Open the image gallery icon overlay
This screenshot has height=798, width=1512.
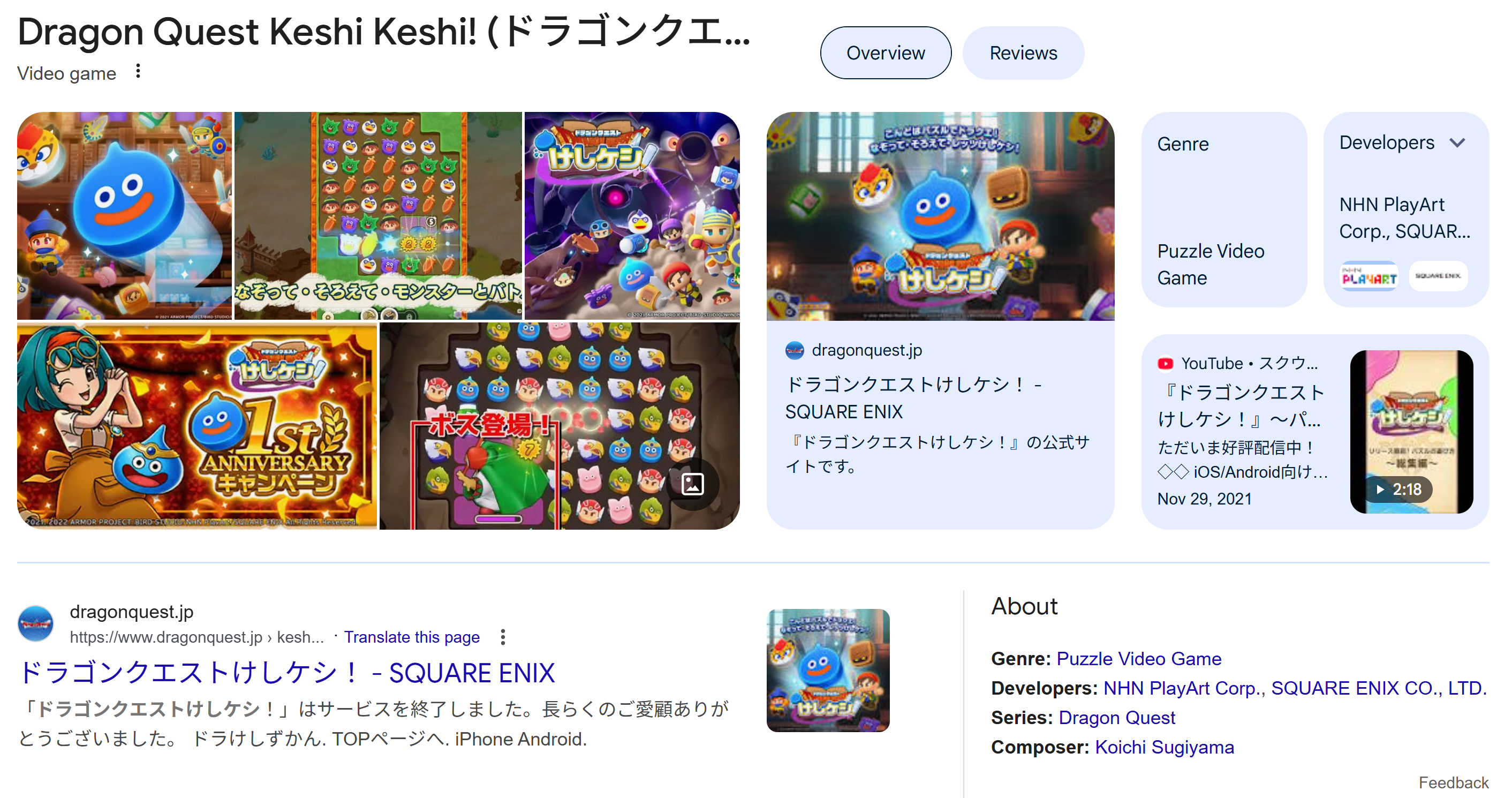coord(693,485)
